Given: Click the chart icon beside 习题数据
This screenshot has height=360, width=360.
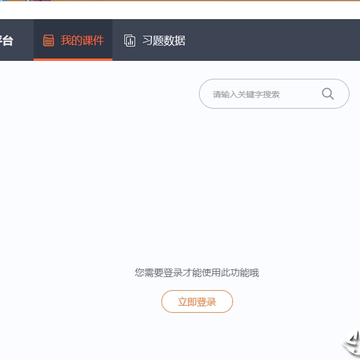Looking at the screenshot, I should pos(130,41).
